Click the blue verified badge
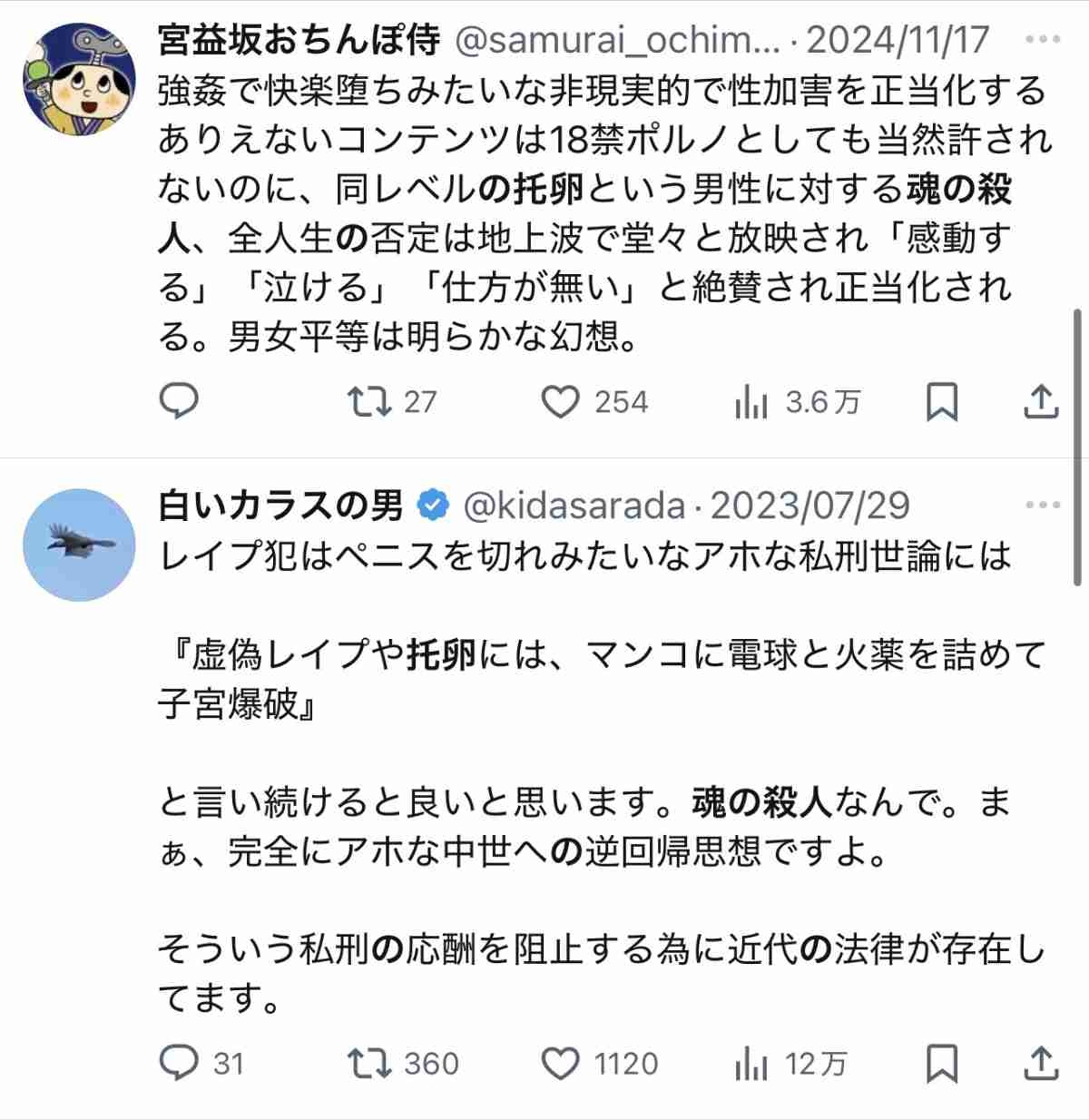 click(x=434, y=506)
